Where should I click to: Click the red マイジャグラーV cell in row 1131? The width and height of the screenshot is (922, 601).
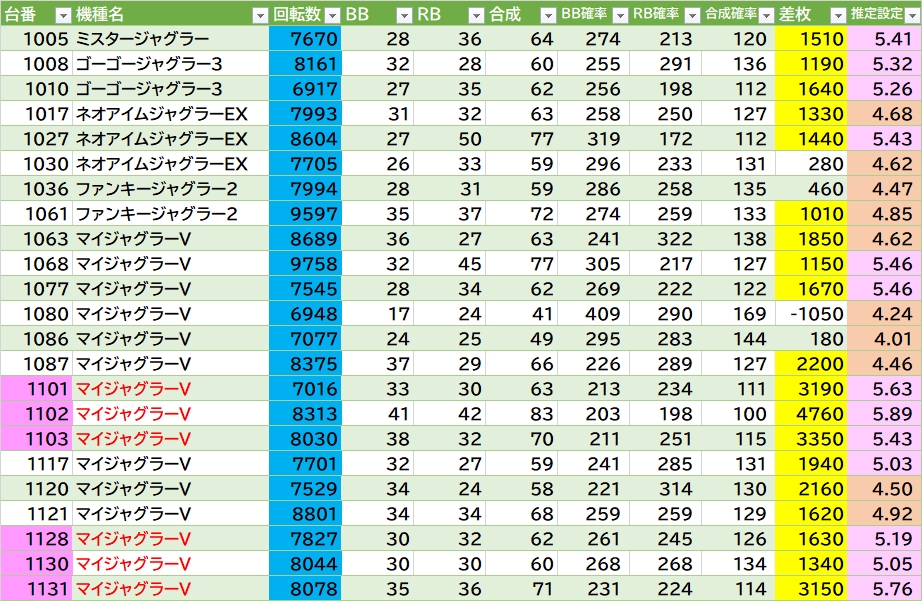point(170,589)
